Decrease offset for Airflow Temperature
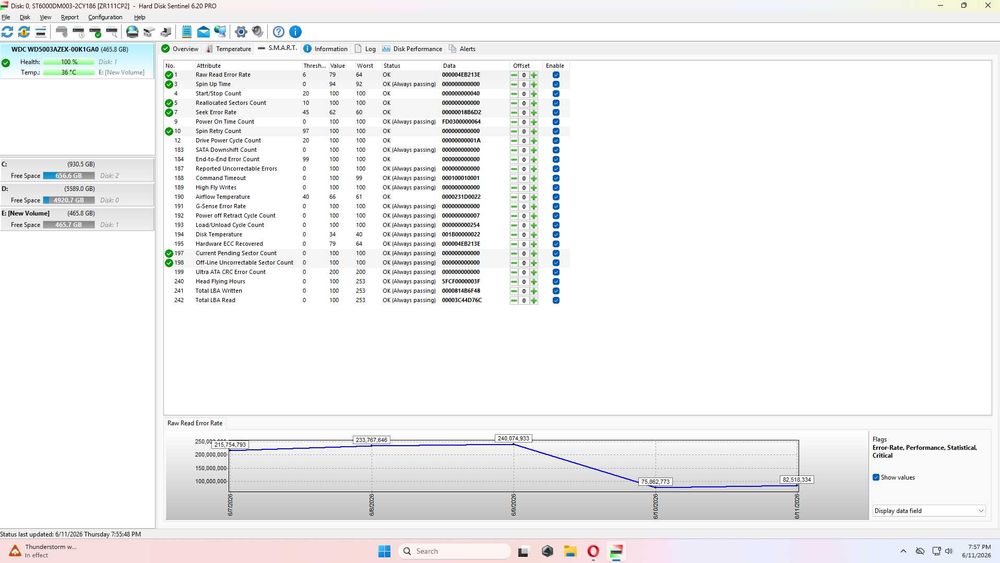The height and width of the screenshot is (563, 1000). (x=514, y=197)
